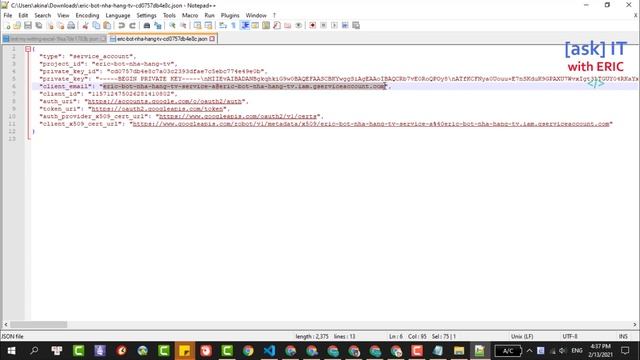The height and width of the screenshot is (360, 640).
Task: Open the Run menu
Action: 209,16
